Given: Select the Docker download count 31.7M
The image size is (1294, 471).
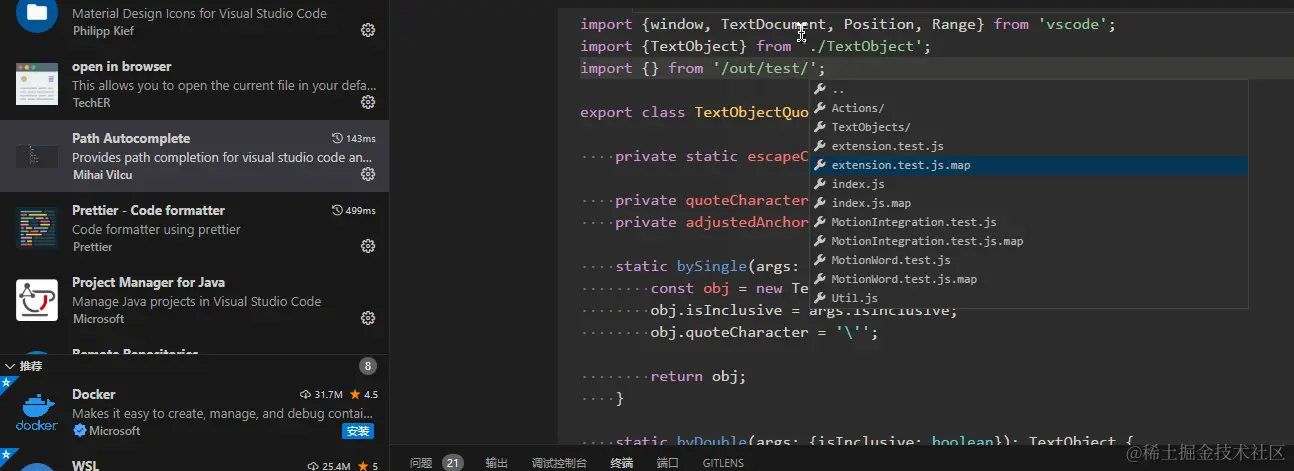Looking at the screenshot, I should point(321,394).
